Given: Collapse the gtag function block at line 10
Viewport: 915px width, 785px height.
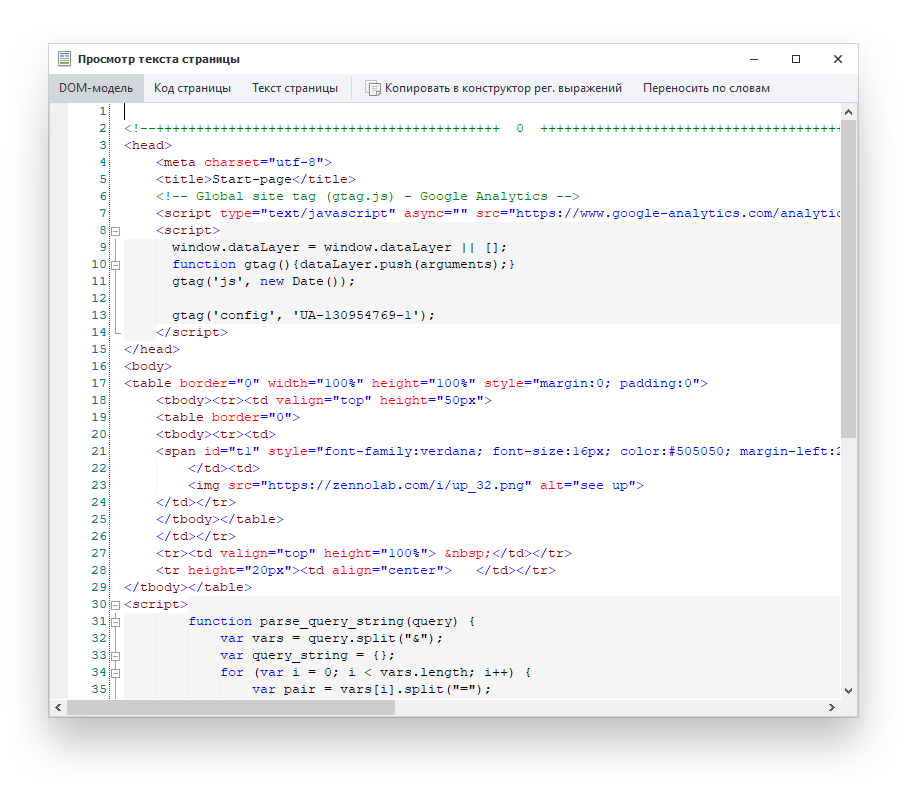Looking at the screenshot, I should pos(115,264).
